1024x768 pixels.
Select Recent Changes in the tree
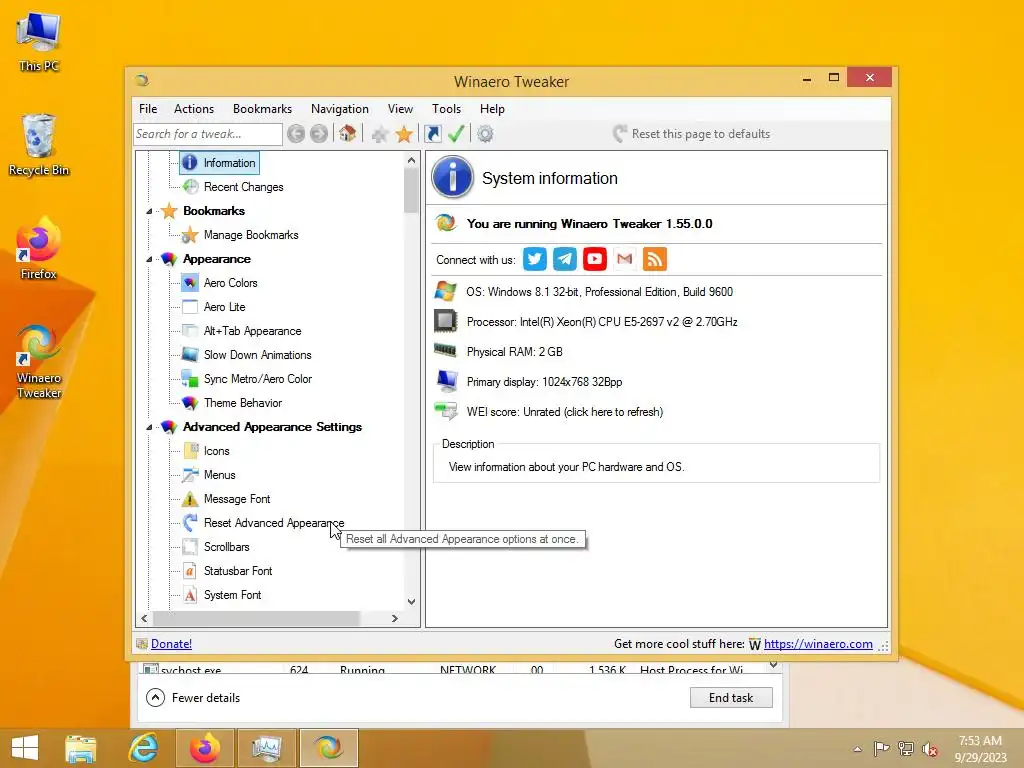pos(244,187)
